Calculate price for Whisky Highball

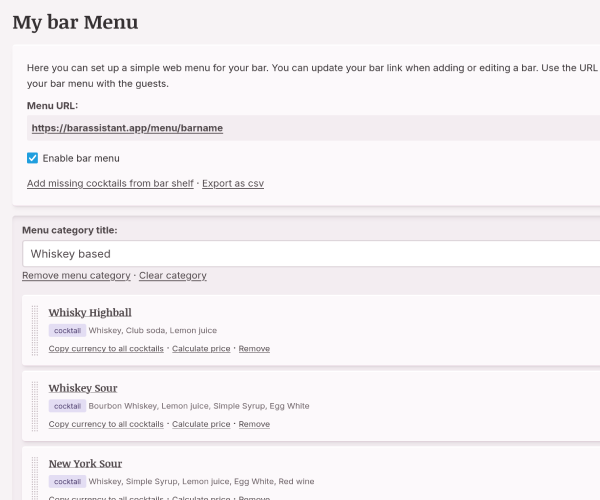(x=201, y=348)
